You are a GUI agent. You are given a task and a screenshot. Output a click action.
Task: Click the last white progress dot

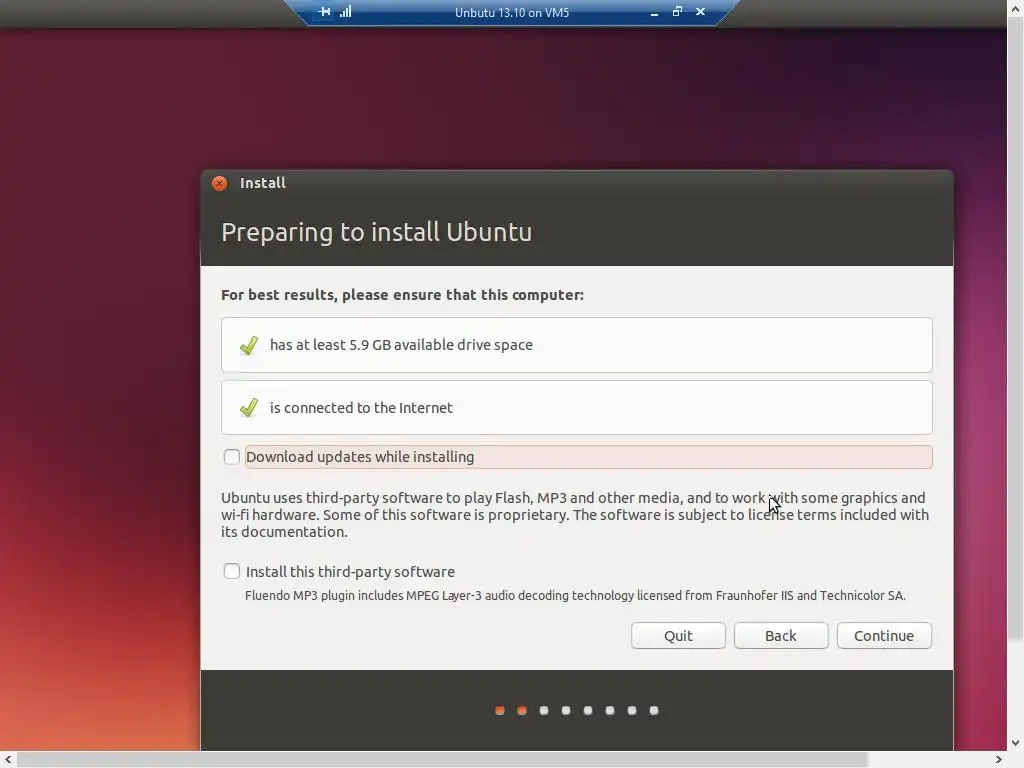pos(654,711)
